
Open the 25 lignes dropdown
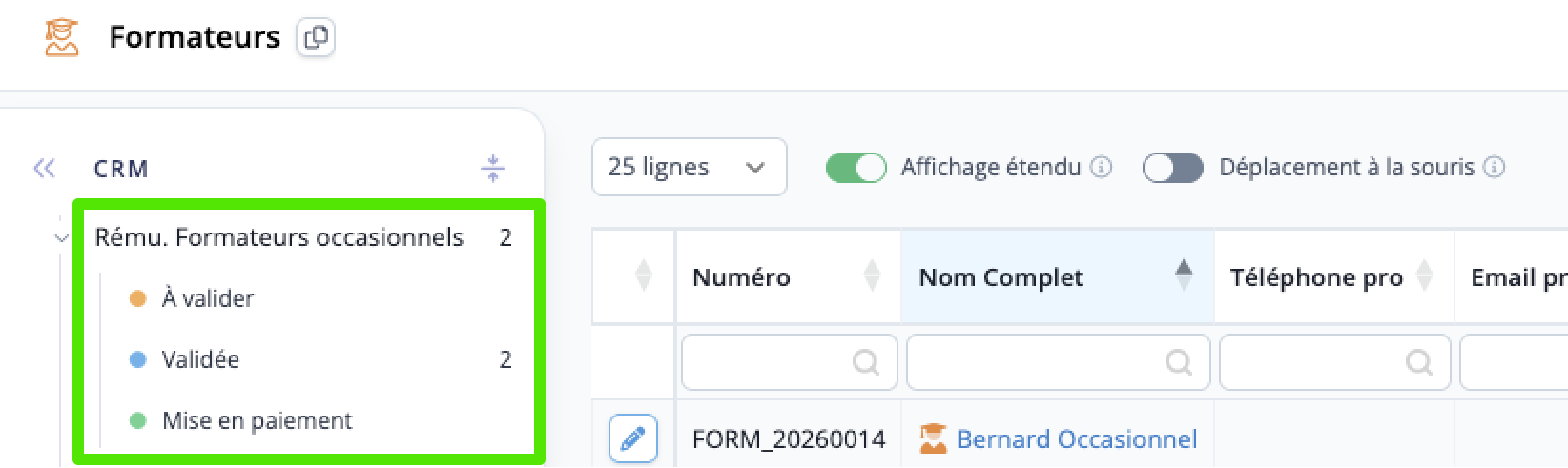(x=690, y=168)
